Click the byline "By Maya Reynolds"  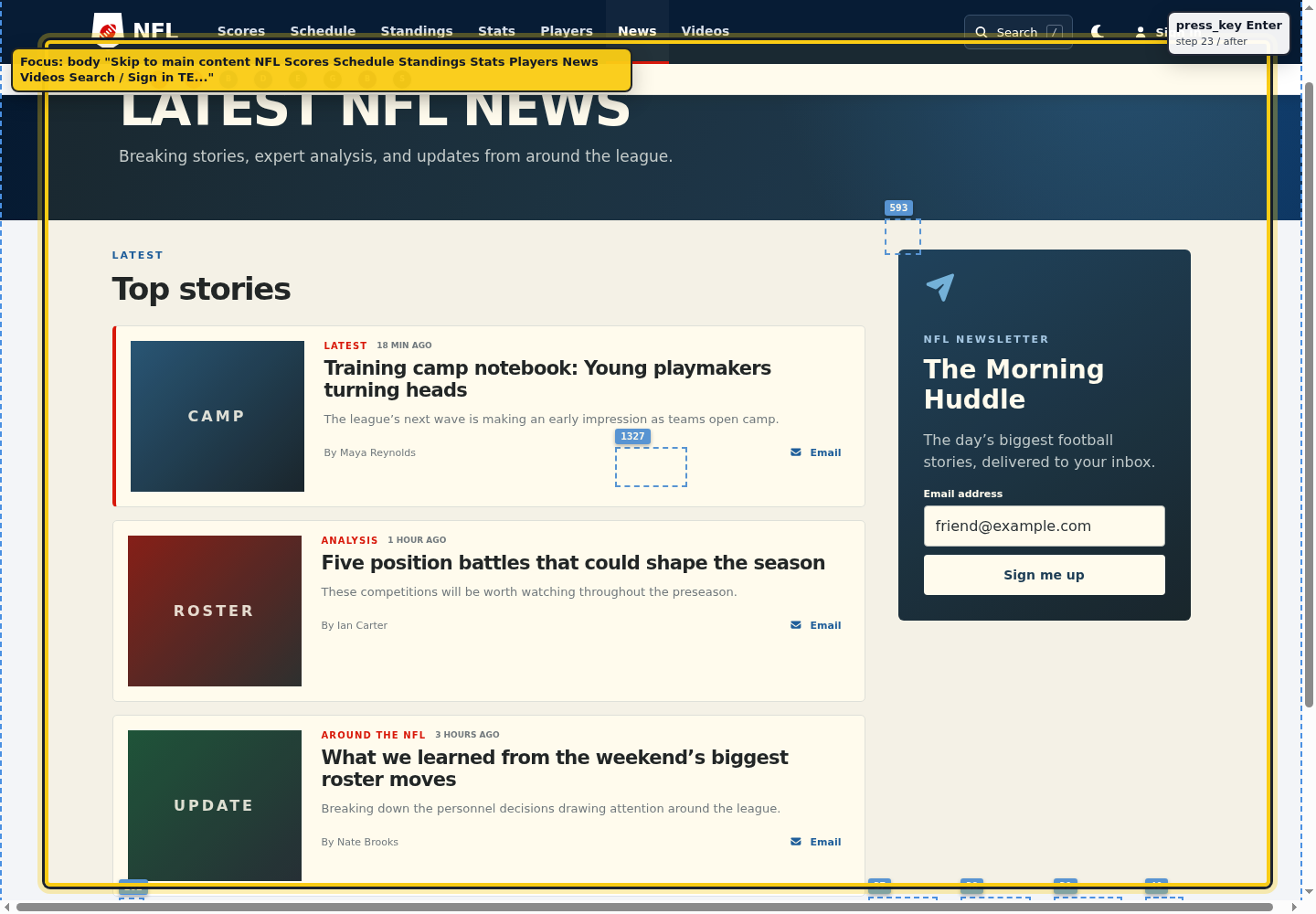coord(369,452)
